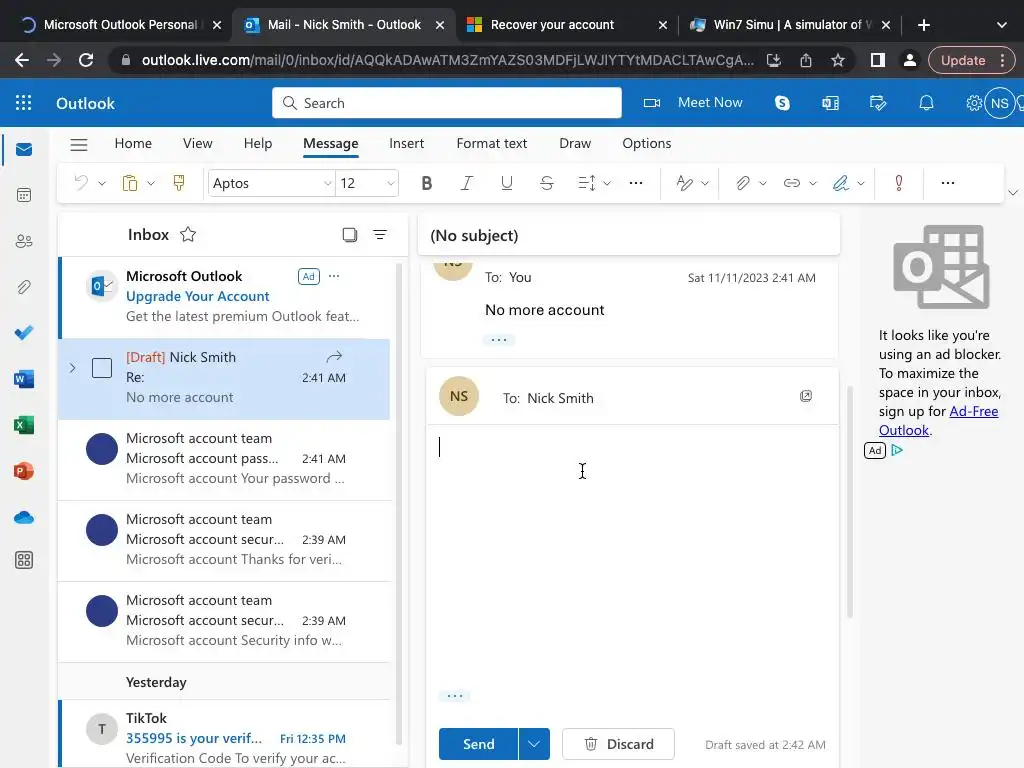
Task: Switch to the Draw ribbon tab
Action: pos(575,143)
